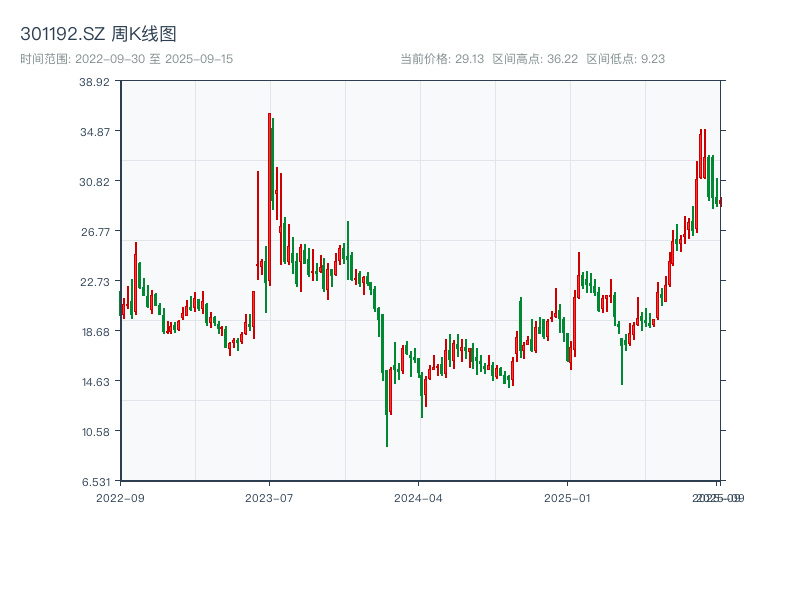Click y-axis label 18.68
Image resolution: width=800 pixels, height=600 pixels.
click(95, 332)
